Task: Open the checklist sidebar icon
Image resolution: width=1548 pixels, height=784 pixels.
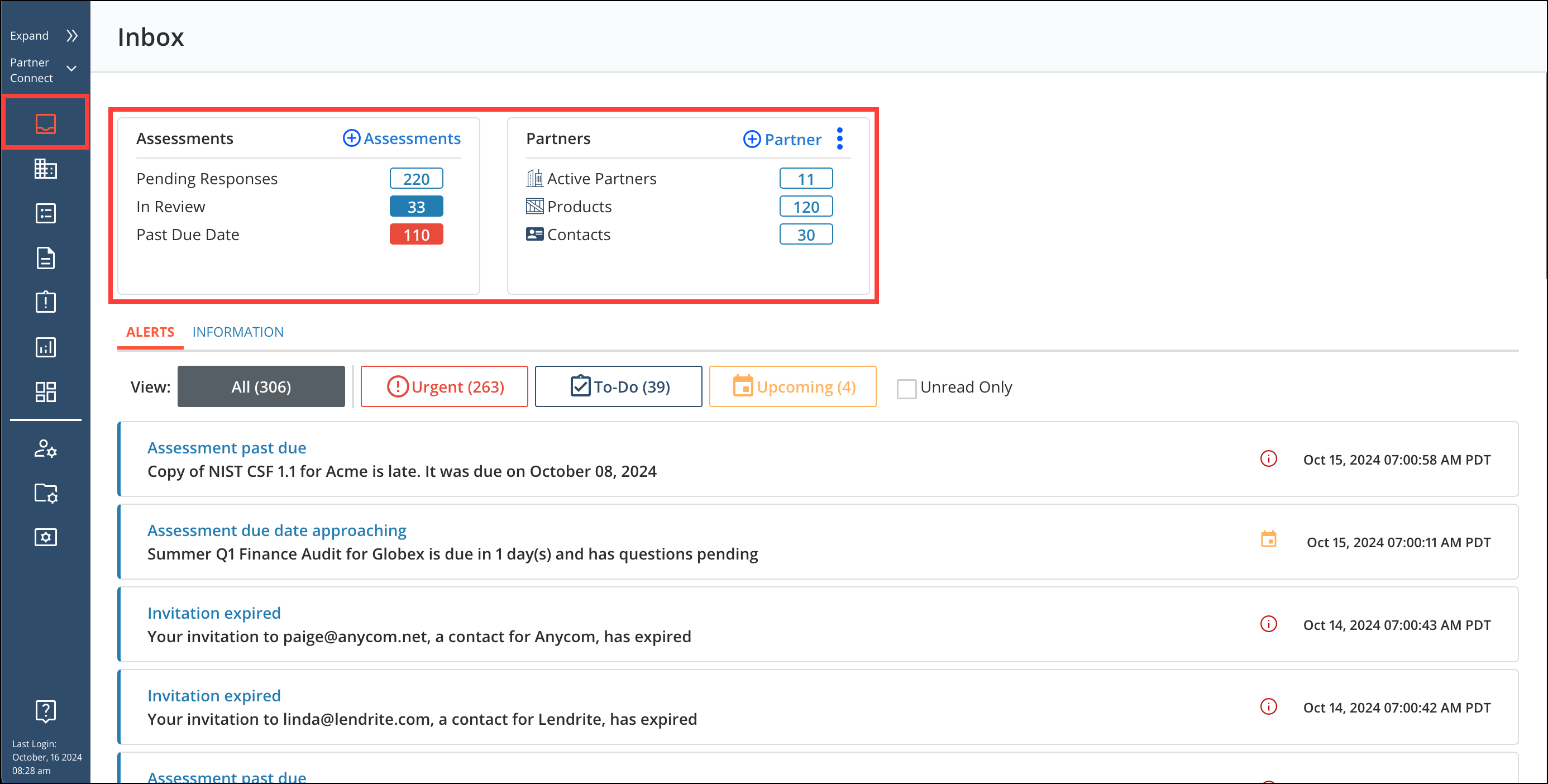Action: tap(46, 213)
